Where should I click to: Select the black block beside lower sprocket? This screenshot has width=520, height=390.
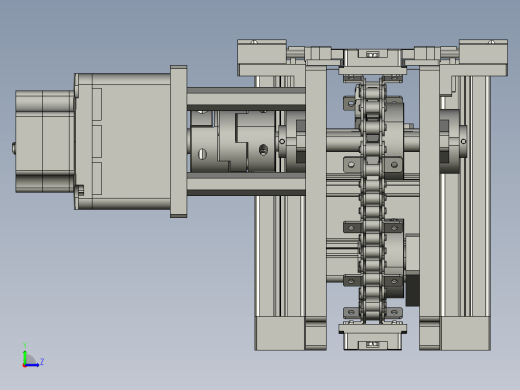(x=412, y=290)
